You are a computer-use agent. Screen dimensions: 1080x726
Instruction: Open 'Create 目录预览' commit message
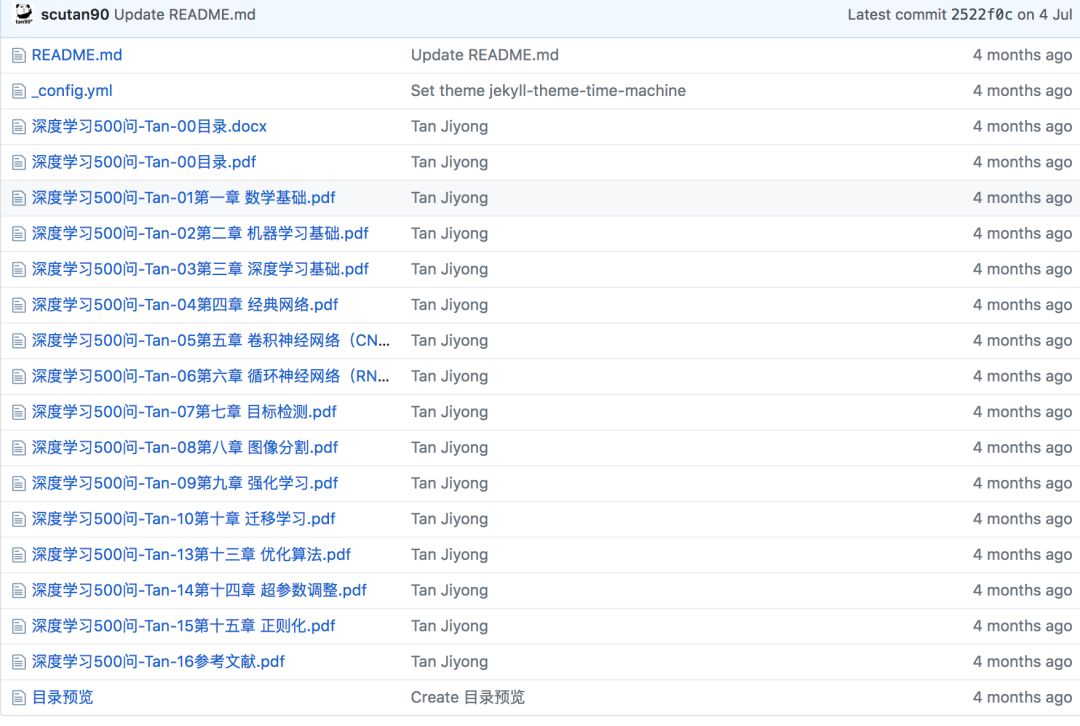tap(468, 698)
